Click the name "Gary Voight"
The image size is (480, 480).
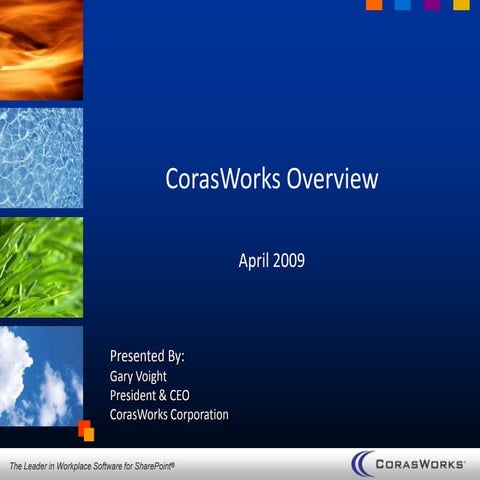pos(138,377)
